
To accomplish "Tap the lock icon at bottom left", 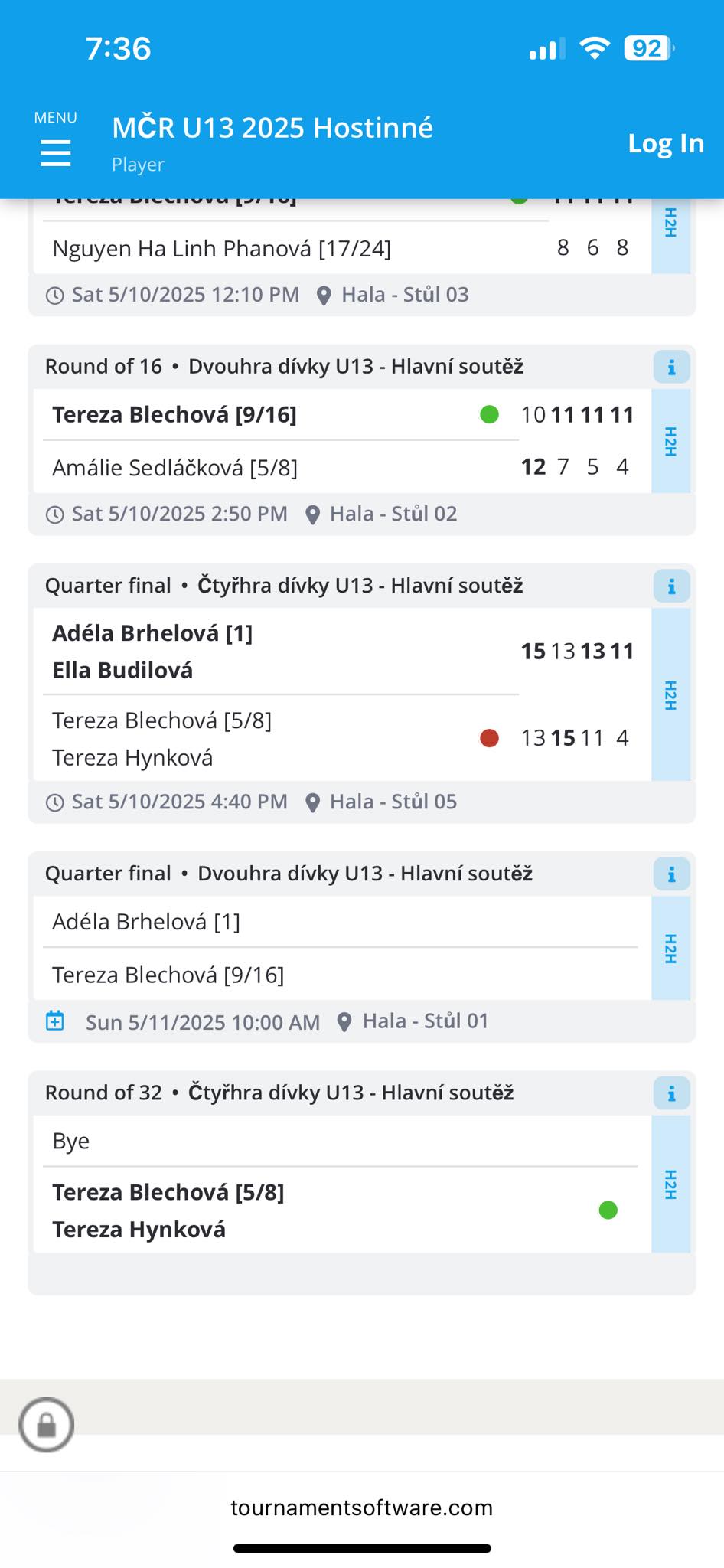I will pyautogui.click(x=47, y=1425).
